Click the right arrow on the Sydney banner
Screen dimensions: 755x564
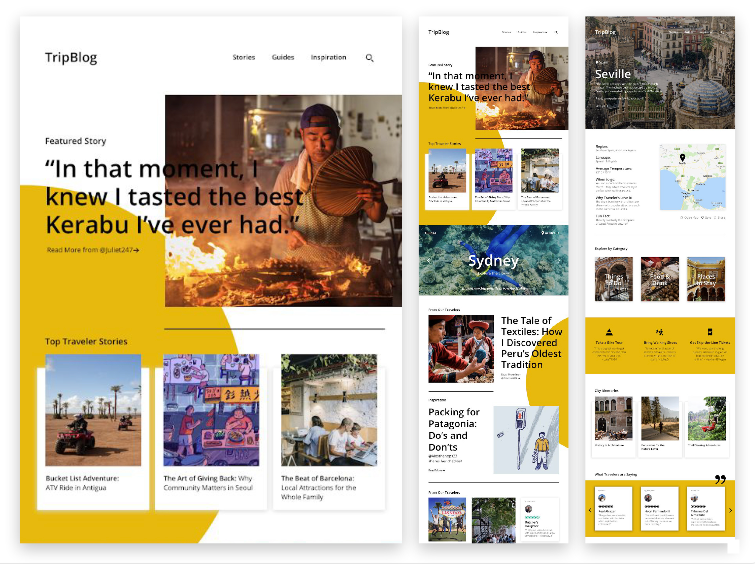559,261
